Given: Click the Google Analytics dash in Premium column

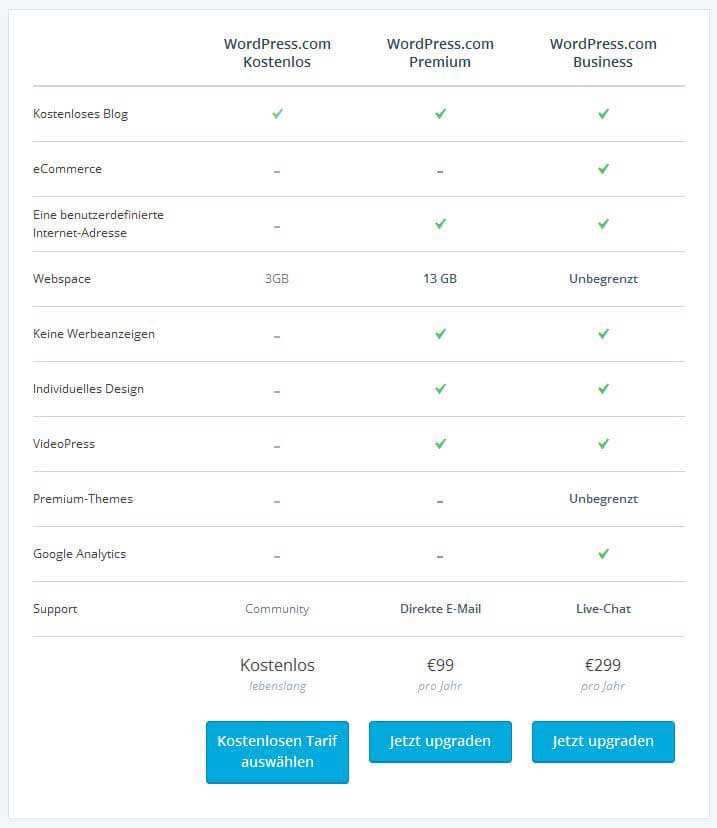Looking at the screenshot, I should coord(440,556).
